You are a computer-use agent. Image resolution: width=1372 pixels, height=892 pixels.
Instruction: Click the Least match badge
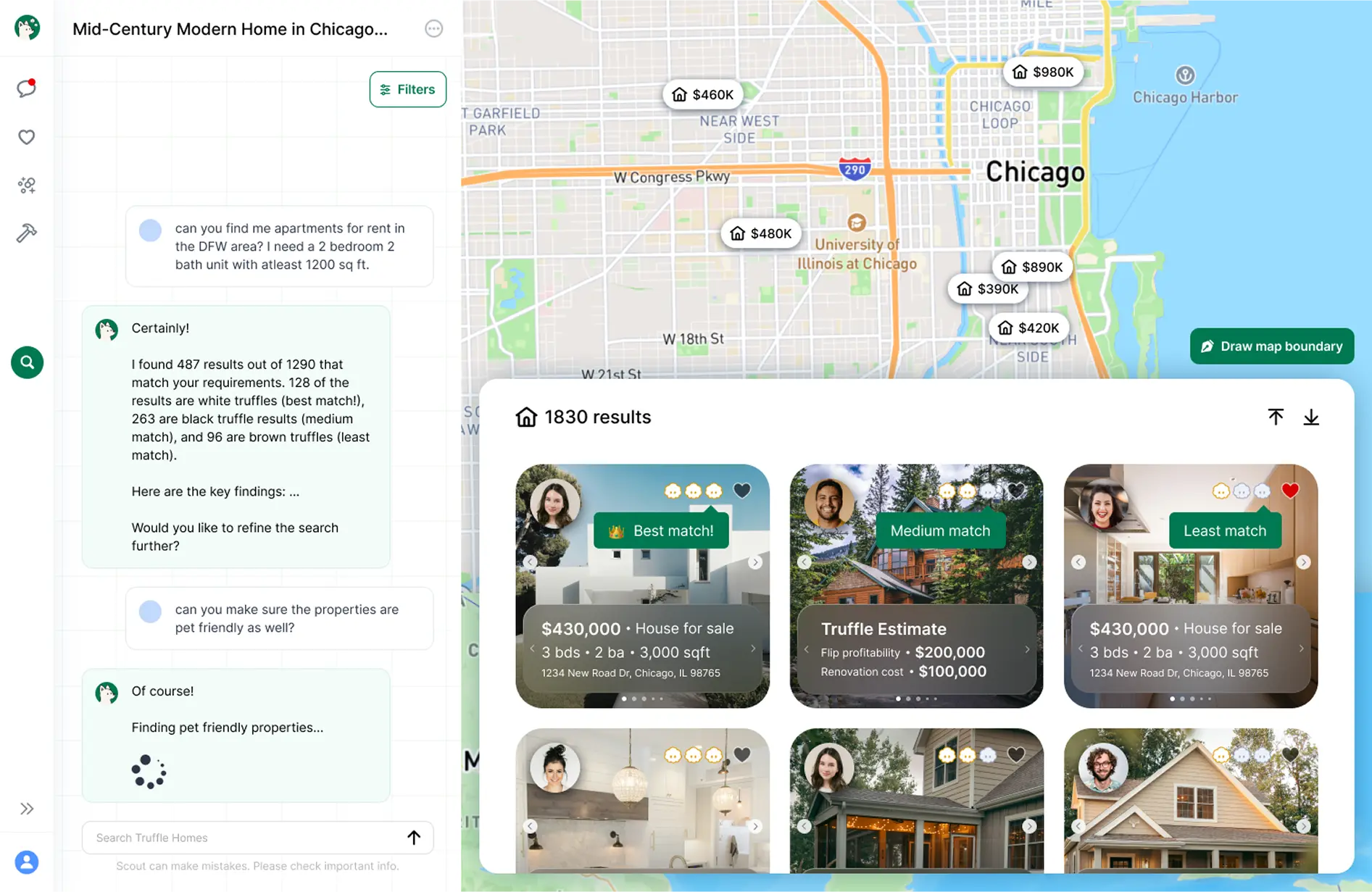(1225, 530)
